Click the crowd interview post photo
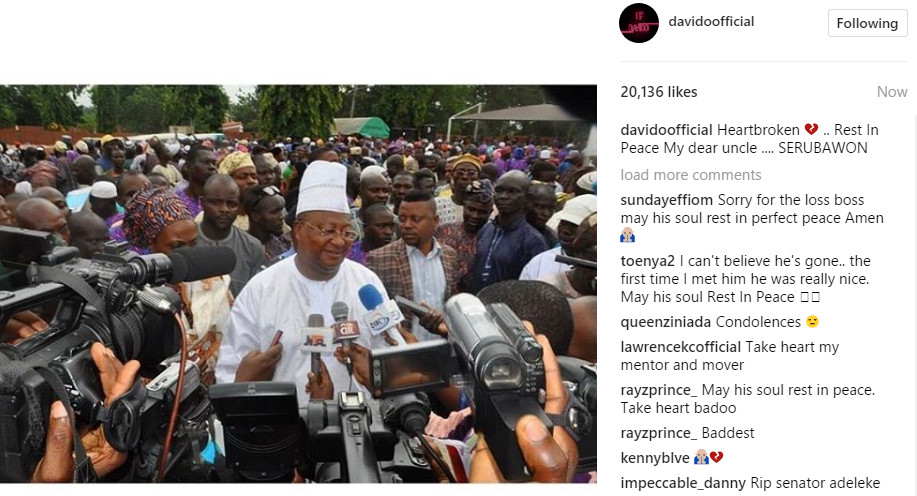This screenshot has width=917, height=496. pyautogui.click(x=298, y=284)
